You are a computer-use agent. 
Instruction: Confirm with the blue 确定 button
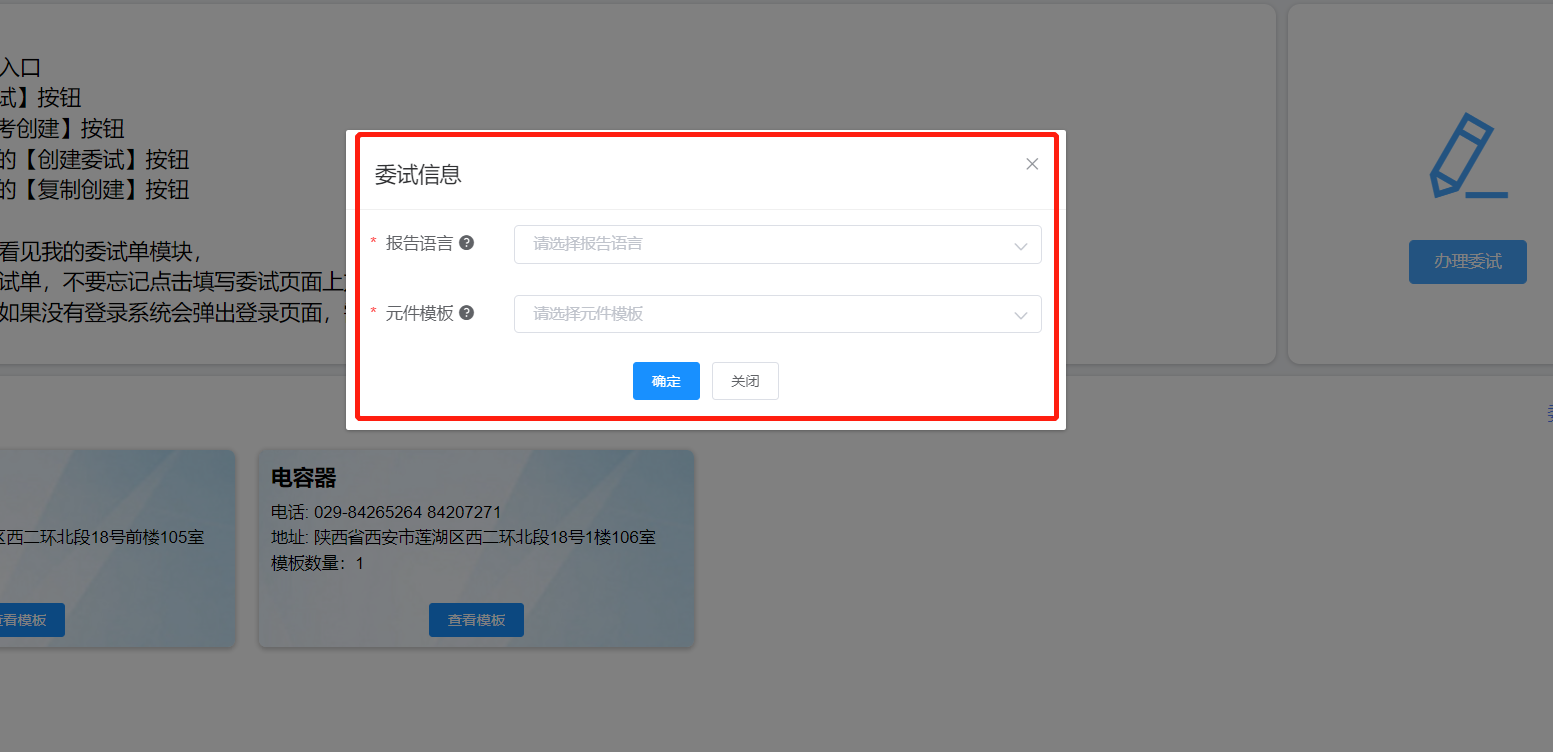(666, 381)
